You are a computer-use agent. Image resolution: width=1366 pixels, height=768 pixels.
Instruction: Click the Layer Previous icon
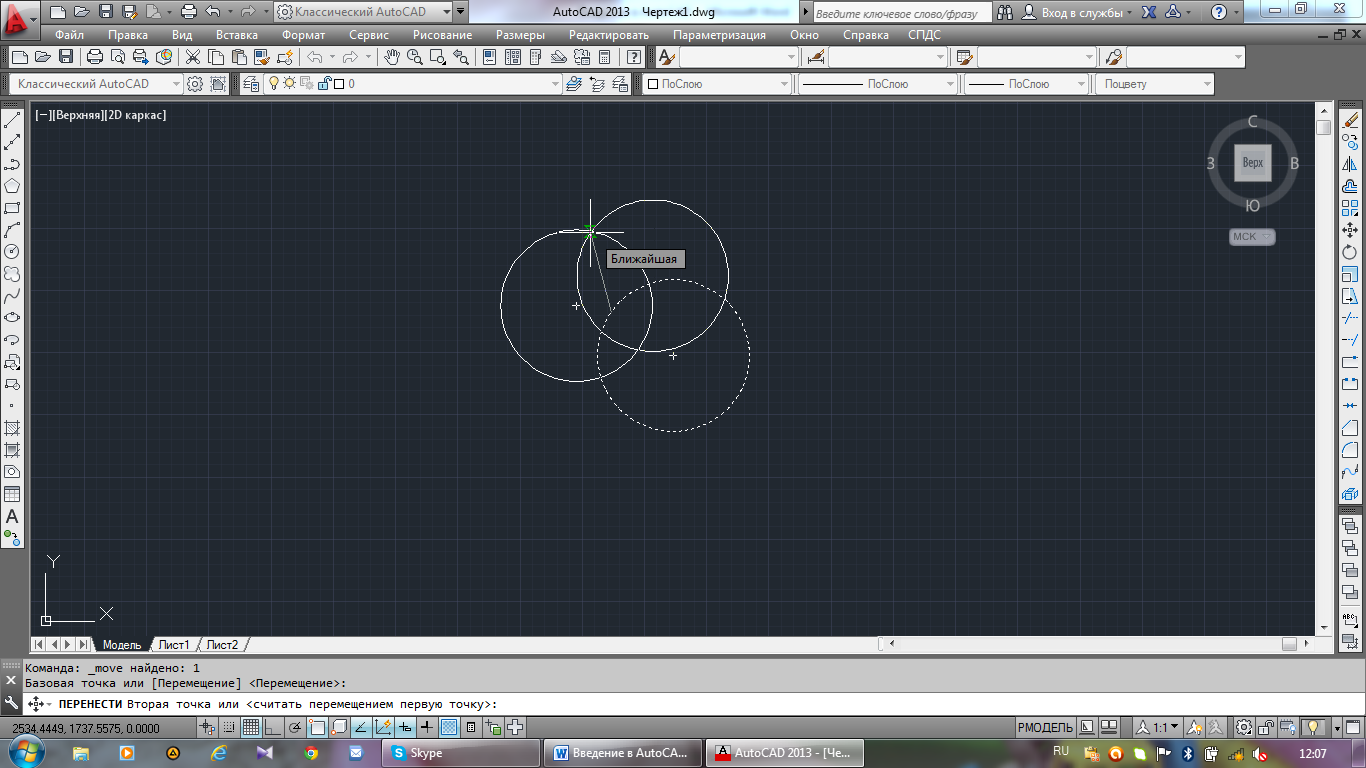pyautogui.click(x=597, y=84)
